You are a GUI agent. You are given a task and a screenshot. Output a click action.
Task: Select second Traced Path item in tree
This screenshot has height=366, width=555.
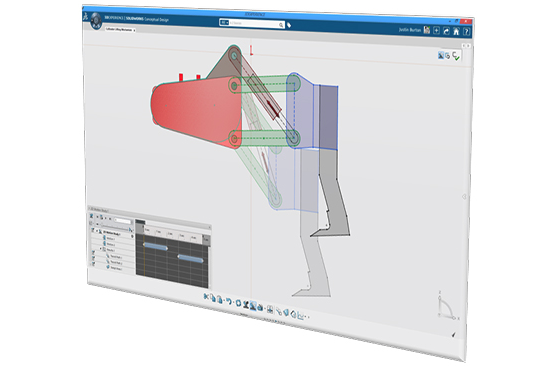pyautogui.click(x=116, y=263)
